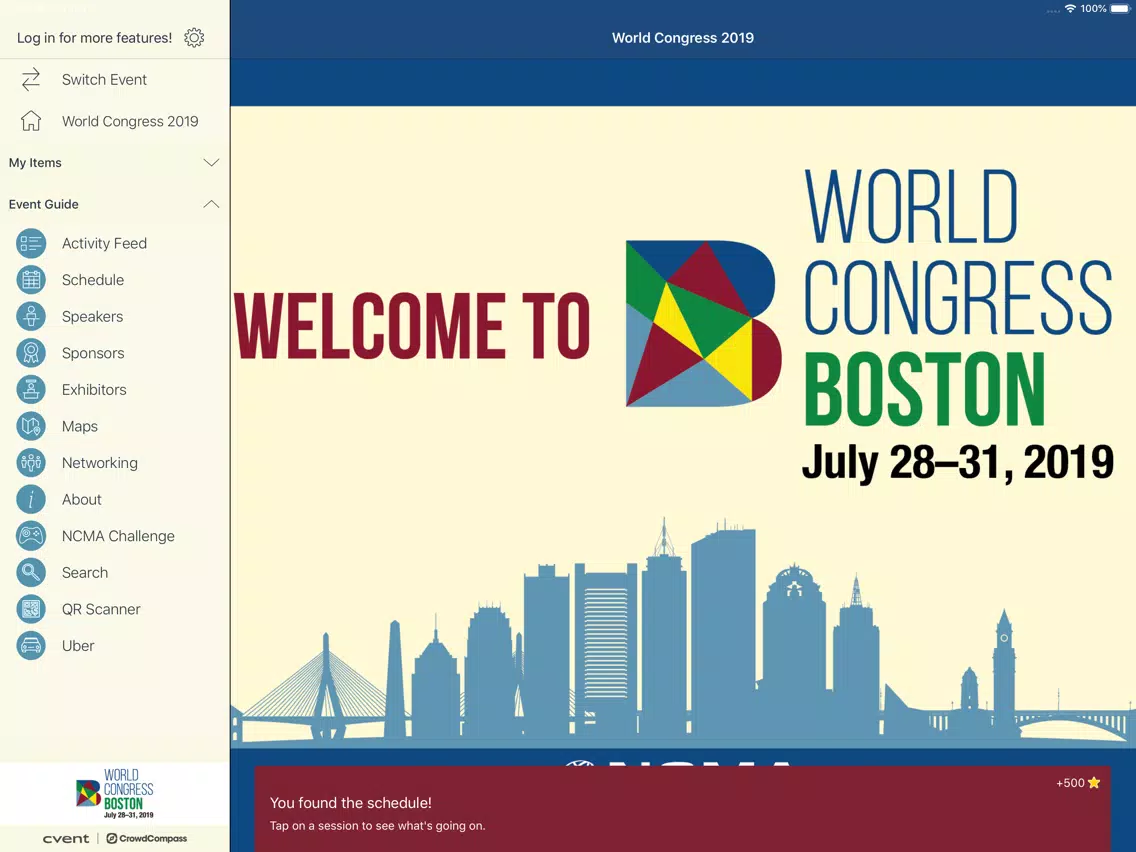Collapse the Event Guide section chevron
This screenshot has height=852, width=1136.
(x=211, y=204)
